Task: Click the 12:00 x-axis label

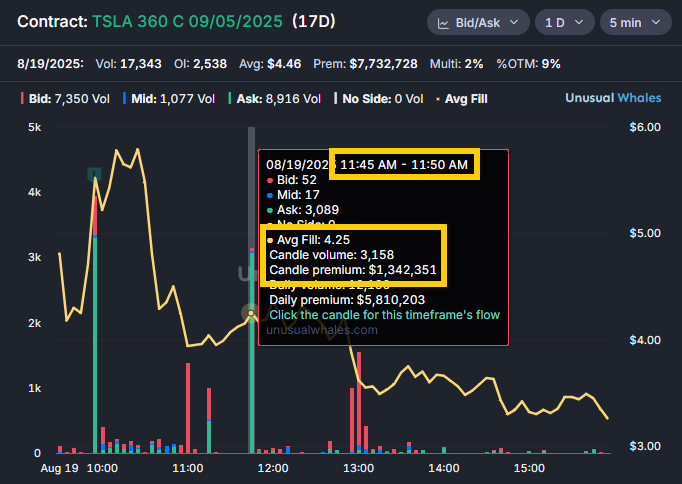Action: click(273, 468)
